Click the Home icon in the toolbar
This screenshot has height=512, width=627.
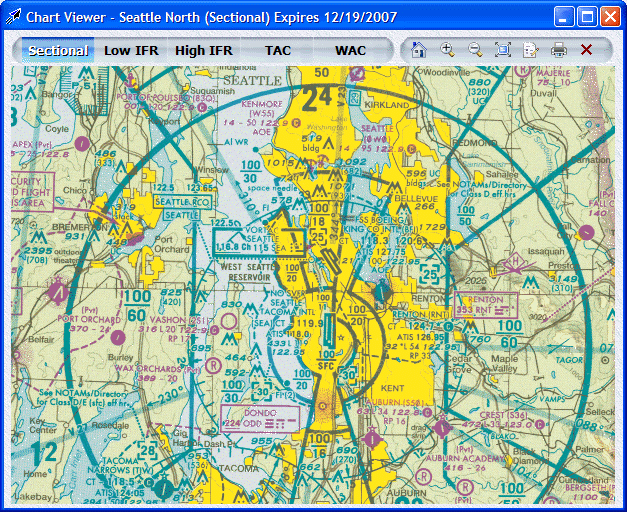[418, 50]
